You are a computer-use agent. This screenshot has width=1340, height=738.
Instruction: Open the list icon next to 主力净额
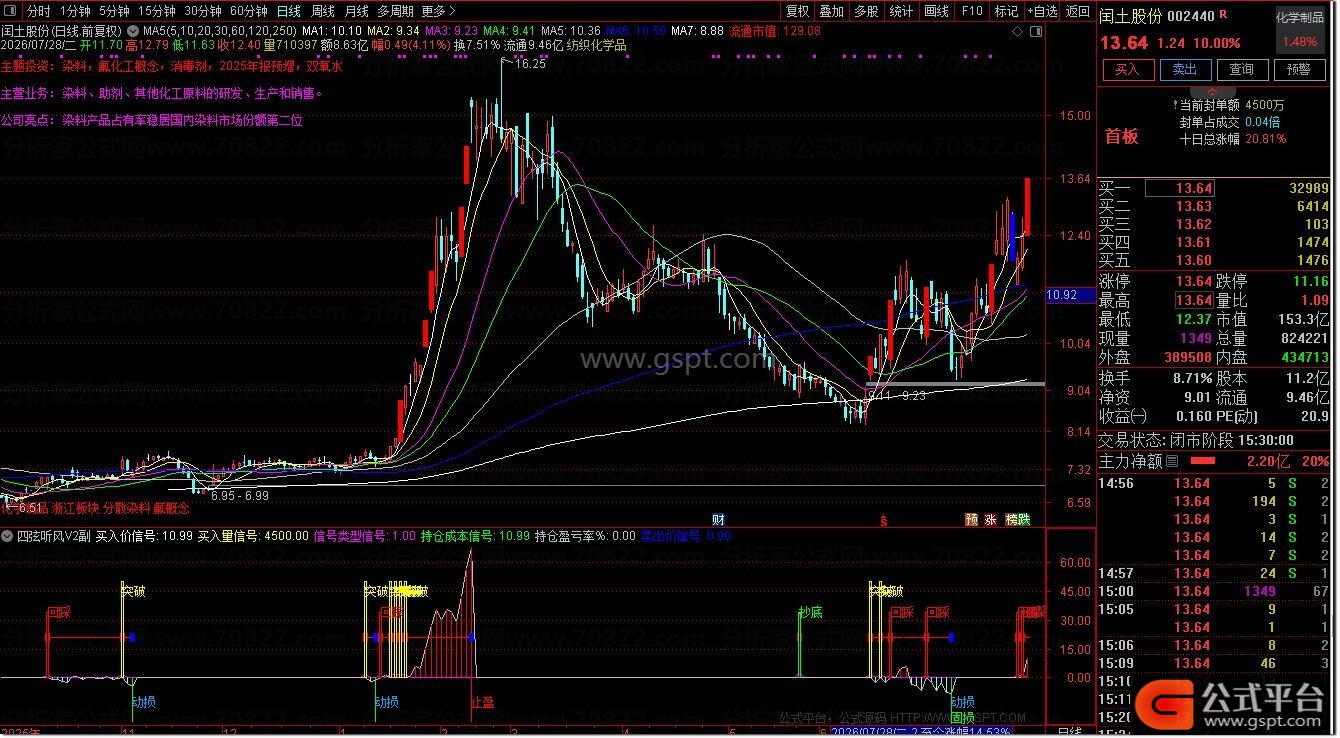[x=1172, y=461]
